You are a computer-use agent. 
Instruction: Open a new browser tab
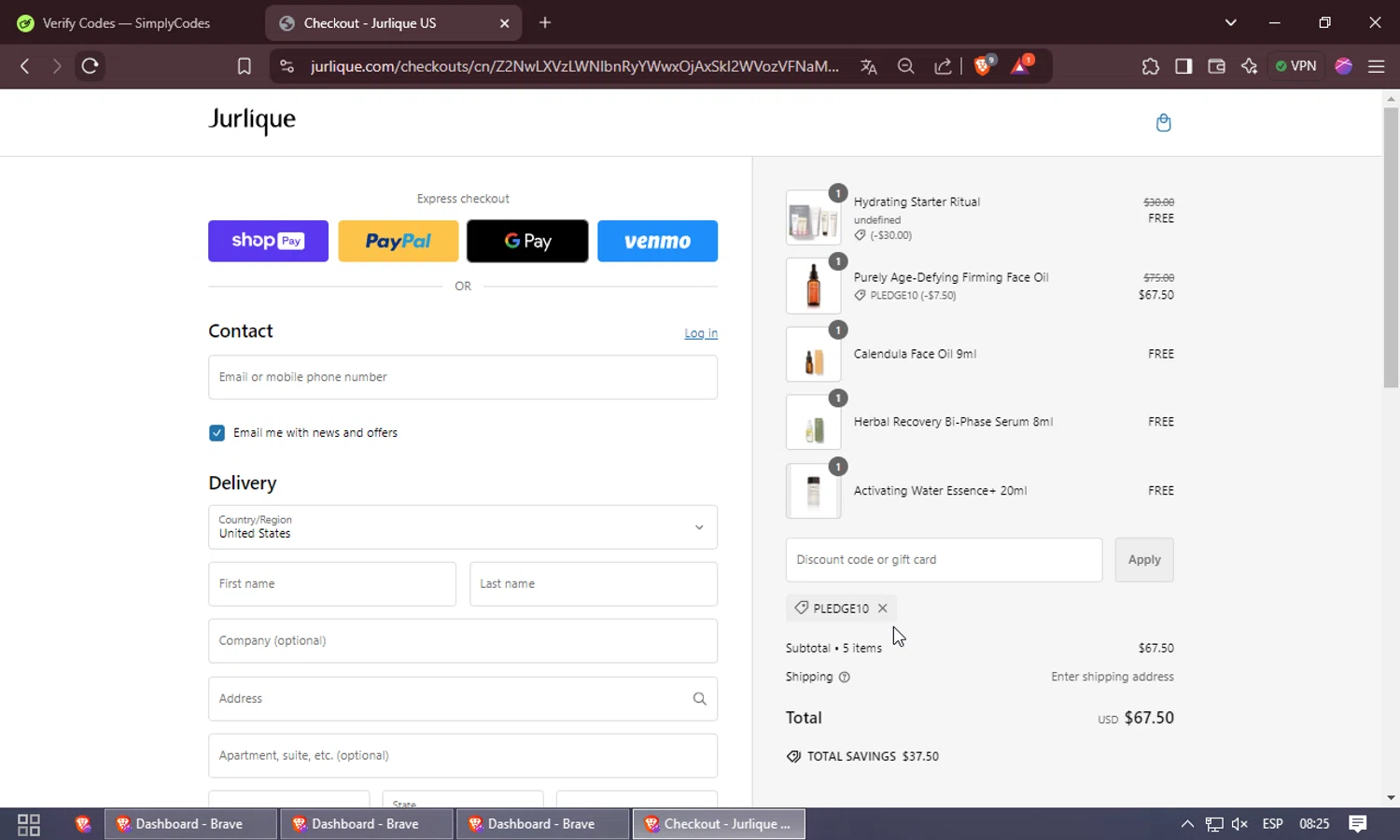[545, 22]
